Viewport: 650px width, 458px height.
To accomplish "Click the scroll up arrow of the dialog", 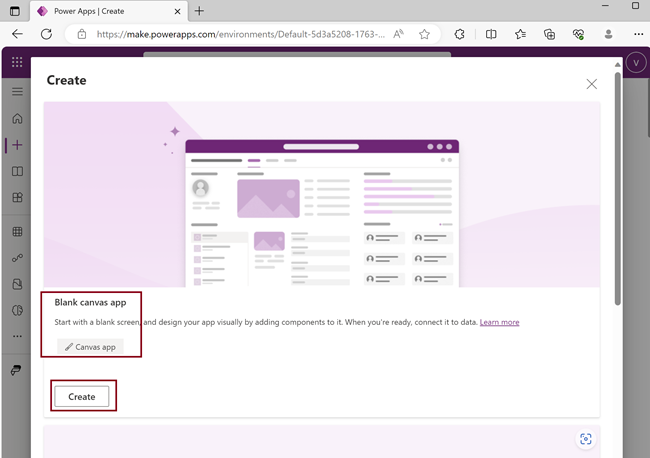I will coord(618,65).
